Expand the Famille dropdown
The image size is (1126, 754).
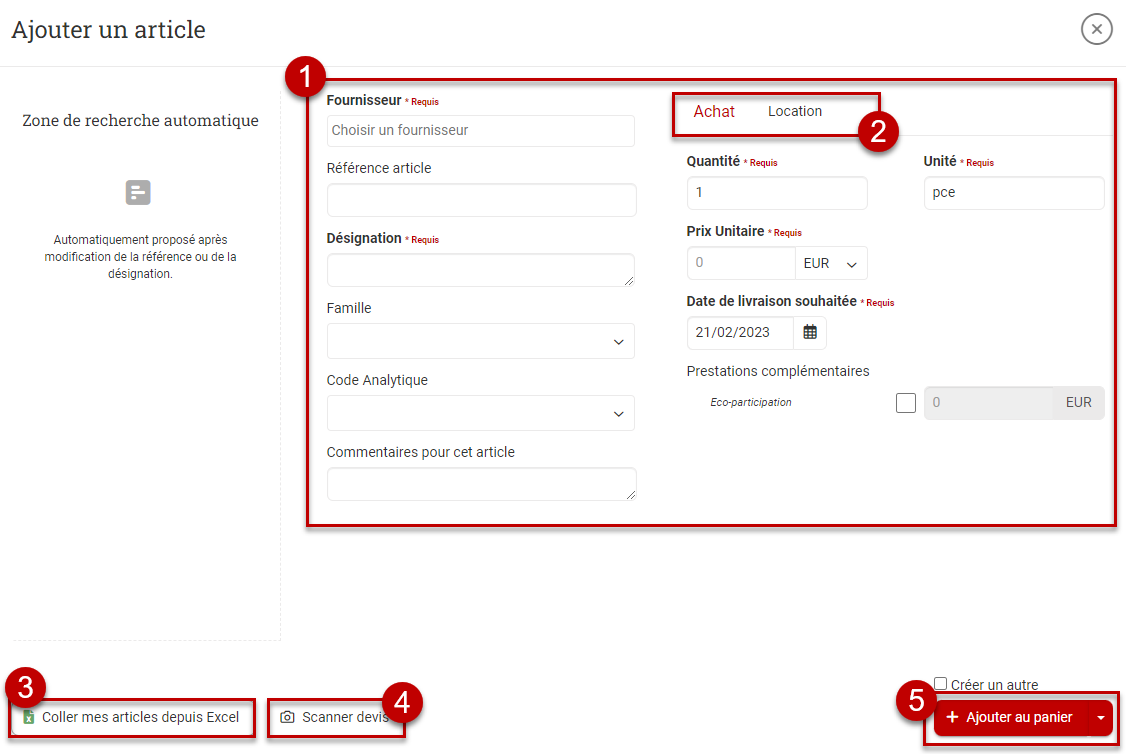pyautogui.click(x=481, y=341)
